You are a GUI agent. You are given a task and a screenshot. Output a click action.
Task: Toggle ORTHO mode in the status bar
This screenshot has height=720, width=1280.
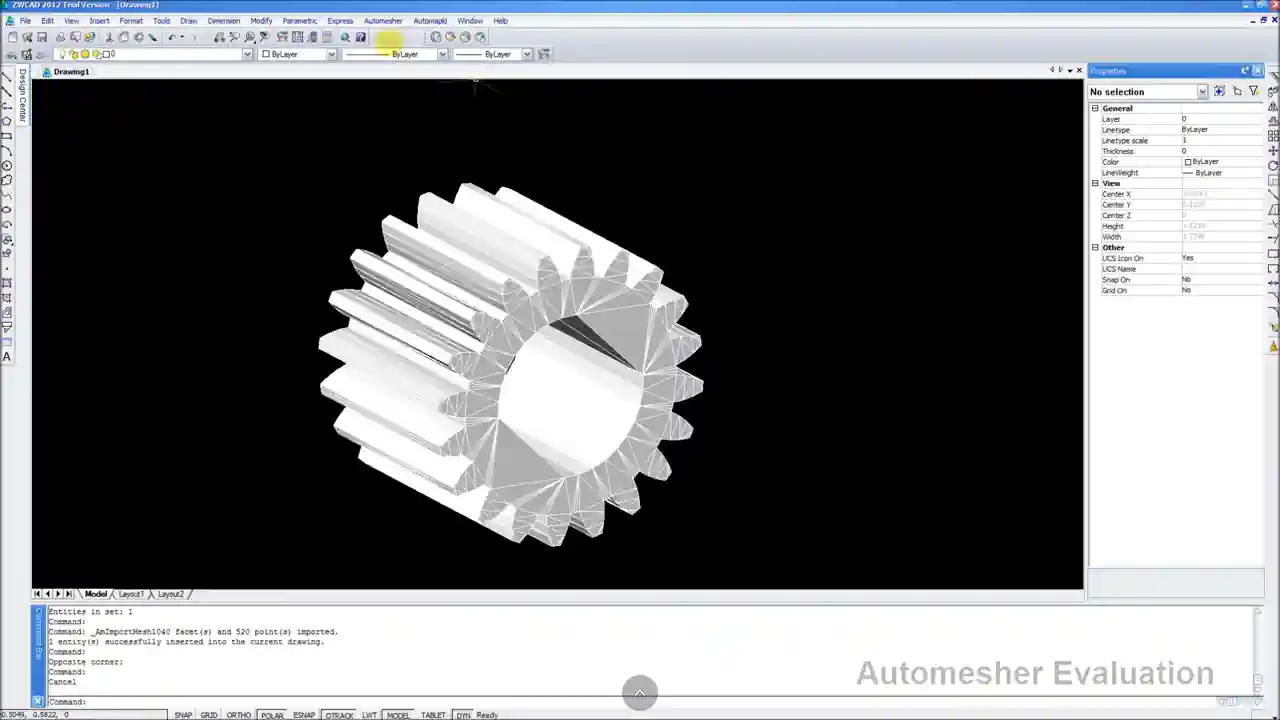(x=238, y=715)
